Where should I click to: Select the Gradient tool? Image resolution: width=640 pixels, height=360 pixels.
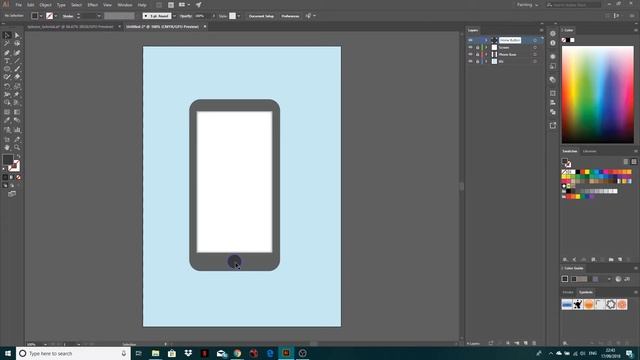pos(17,112)
